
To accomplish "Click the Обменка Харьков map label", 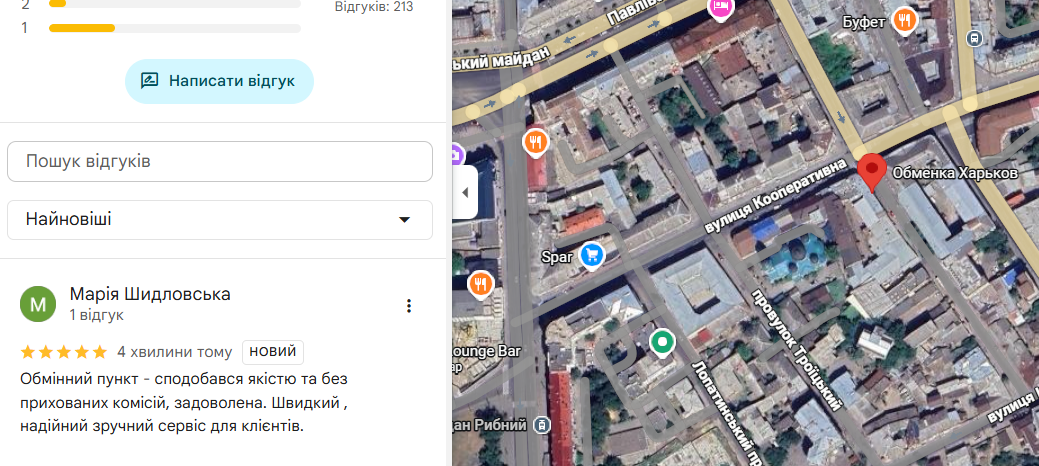I will click(x=955, y=174).
